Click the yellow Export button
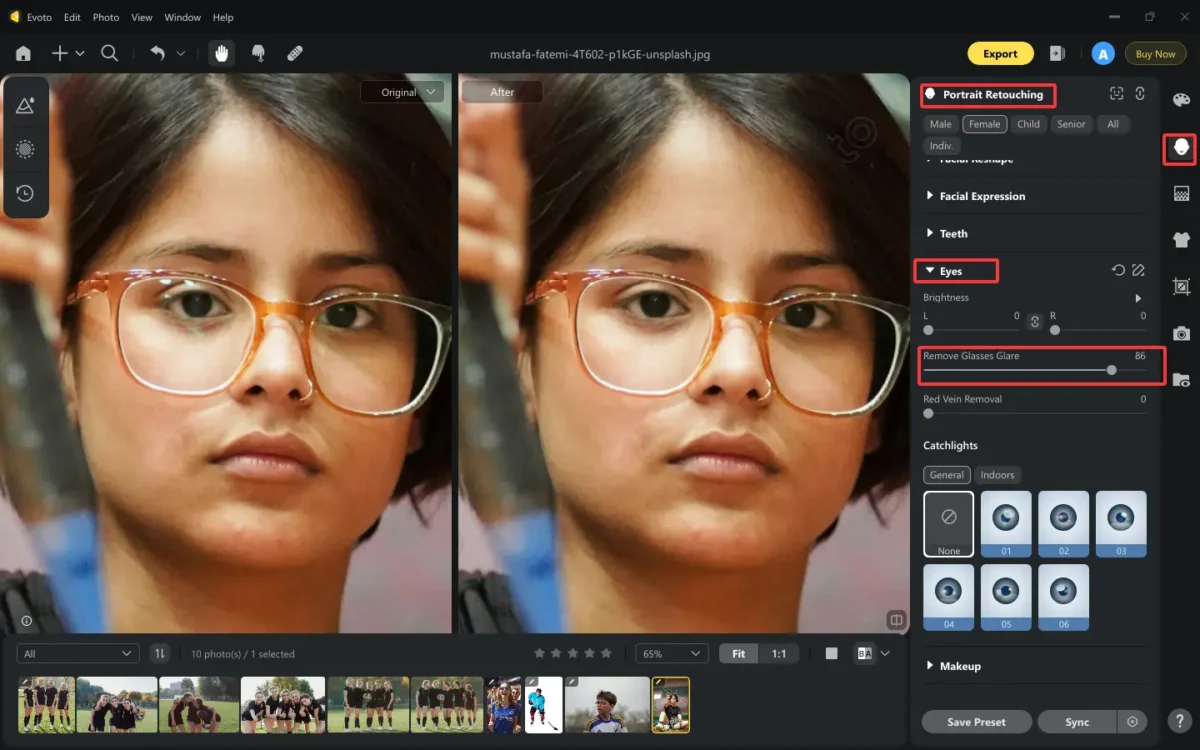The image size is (1200, 750). 1000,54
